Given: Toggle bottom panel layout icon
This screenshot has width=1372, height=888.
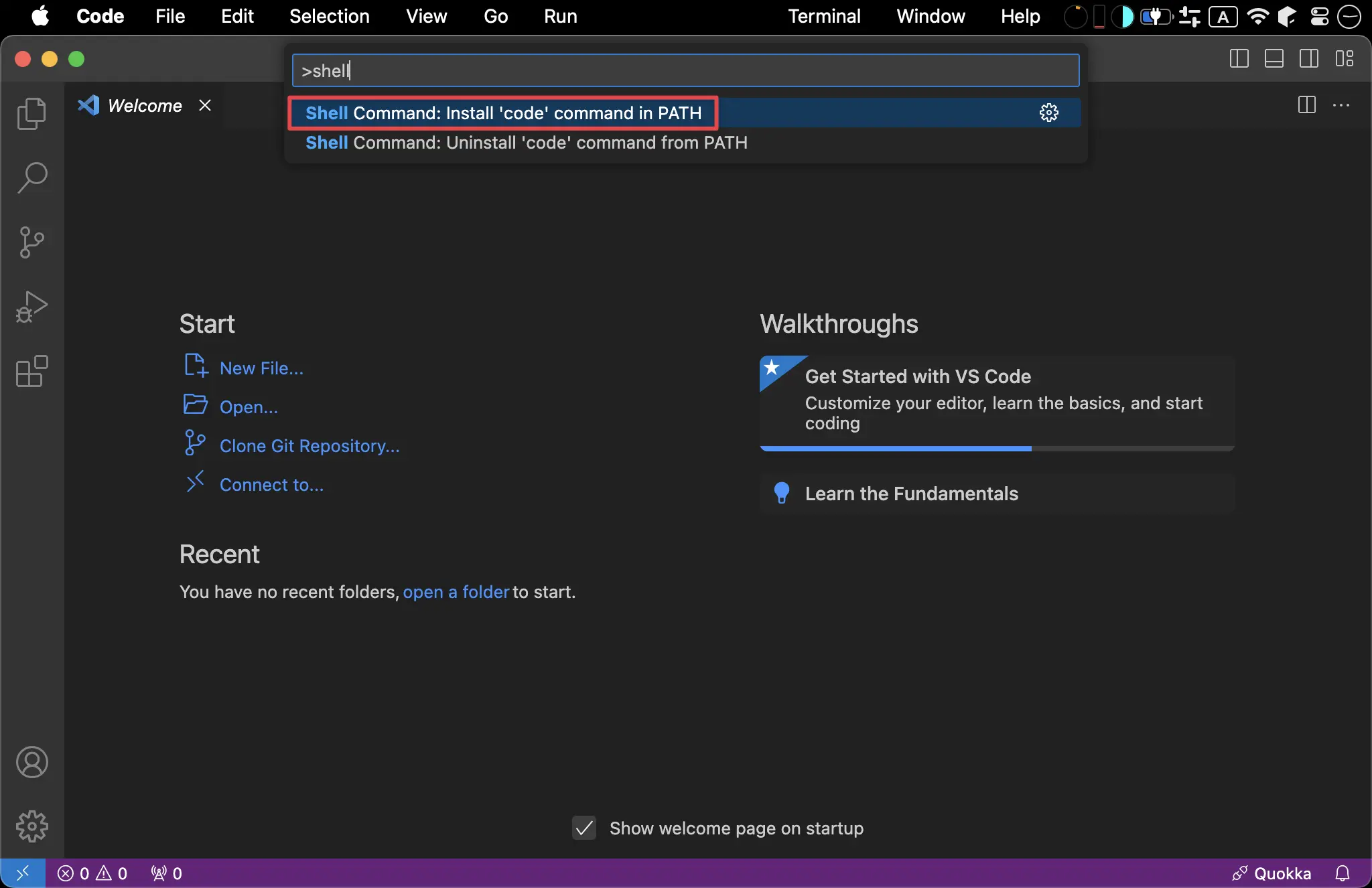Looking at the screenshot, I should point(1274,59).
